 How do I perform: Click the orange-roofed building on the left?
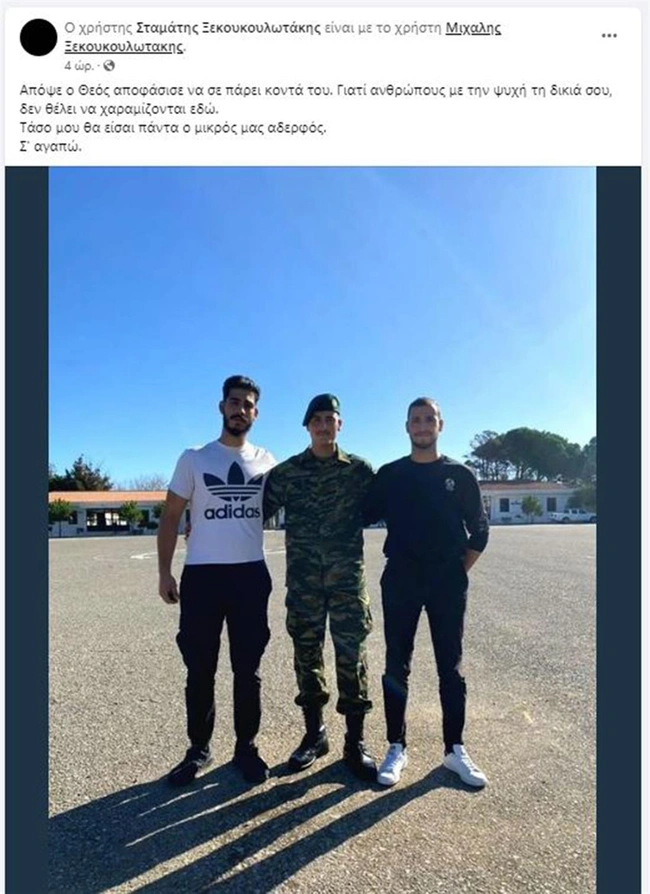coord(107,513)
